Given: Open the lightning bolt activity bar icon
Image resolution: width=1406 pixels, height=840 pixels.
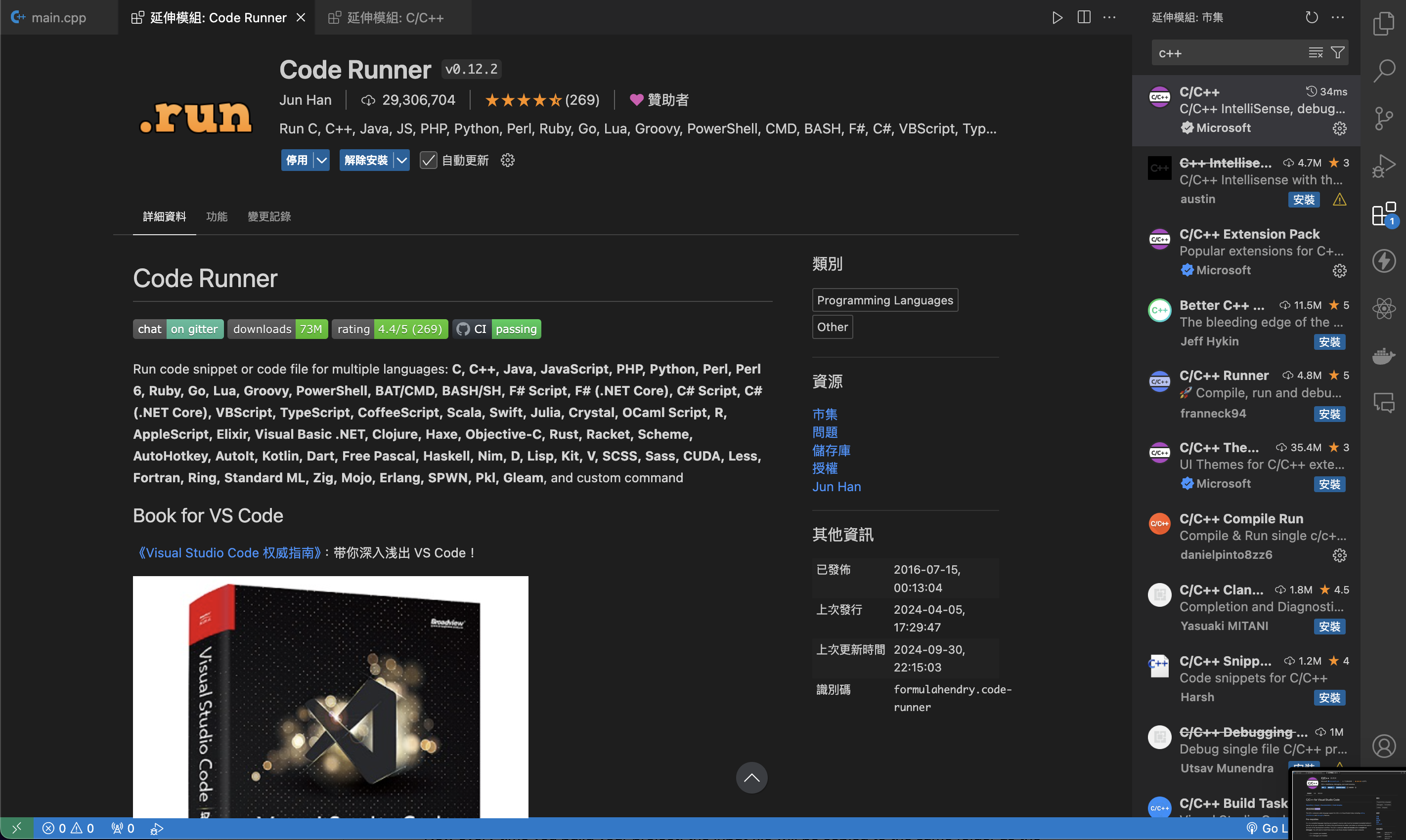Looking at the screenshot, I should point(1383,261).
